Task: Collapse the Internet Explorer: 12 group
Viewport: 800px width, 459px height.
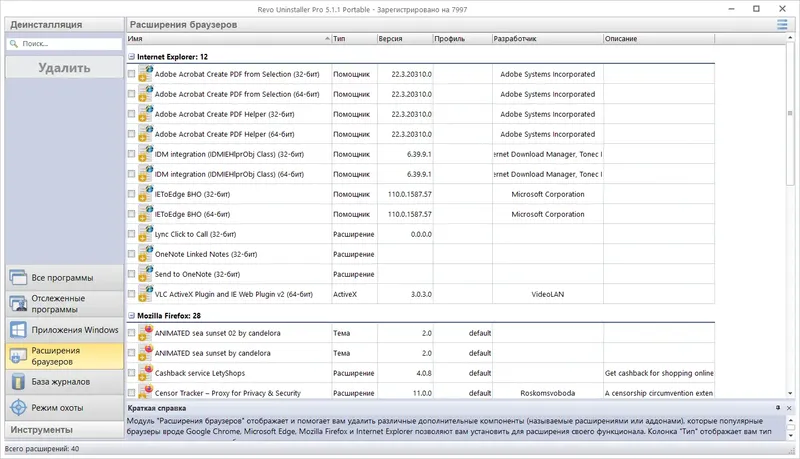Action: pyautogui.click(x=131, y=57)
